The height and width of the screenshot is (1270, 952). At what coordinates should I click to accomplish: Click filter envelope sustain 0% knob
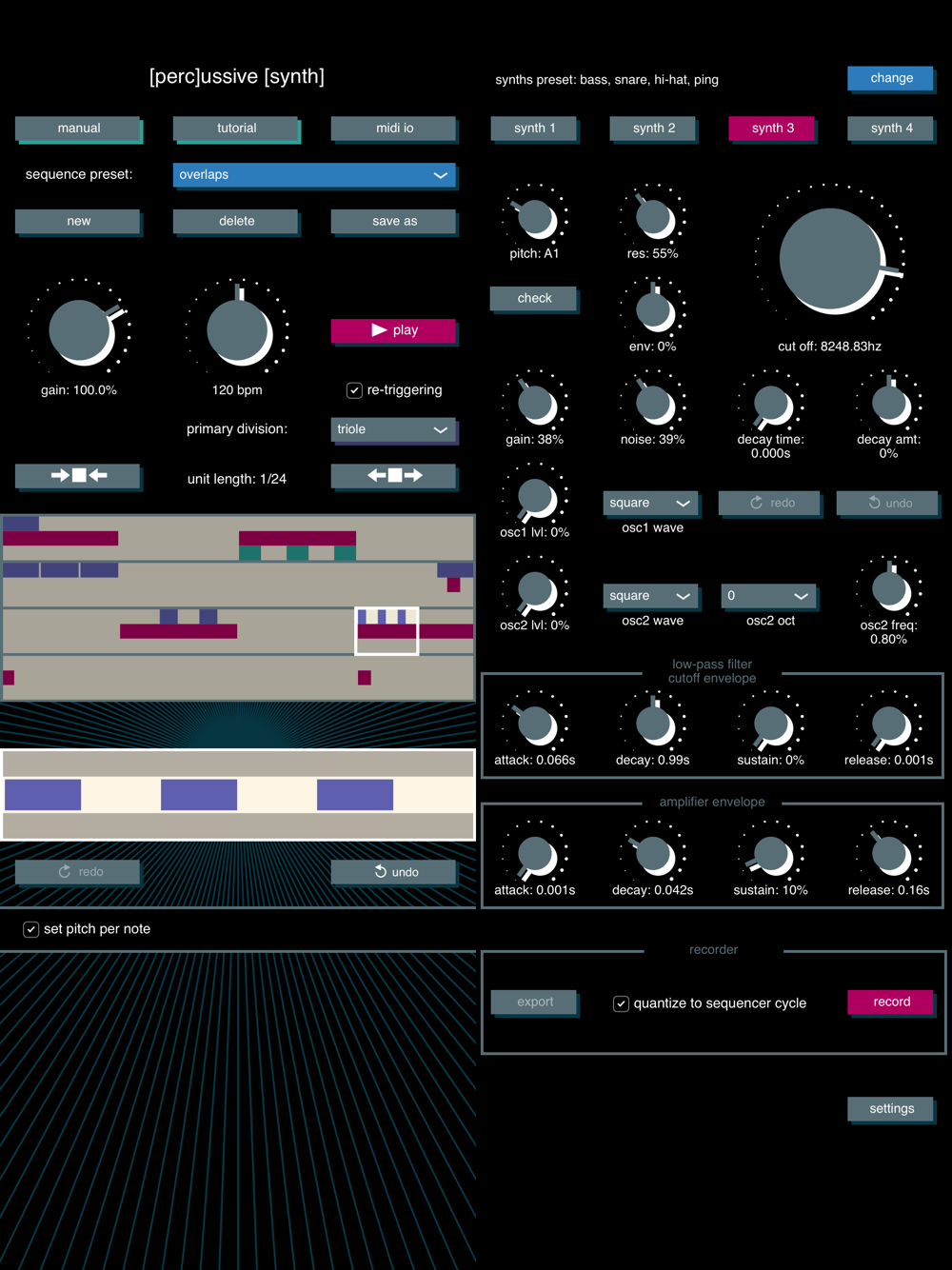772,724
